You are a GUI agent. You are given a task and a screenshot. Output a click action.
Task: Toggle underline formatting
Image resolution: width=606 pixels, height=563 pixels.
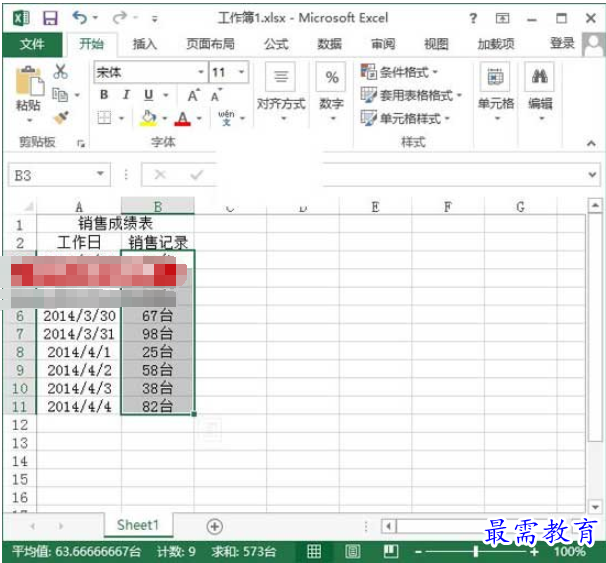(x=149, y=95)
